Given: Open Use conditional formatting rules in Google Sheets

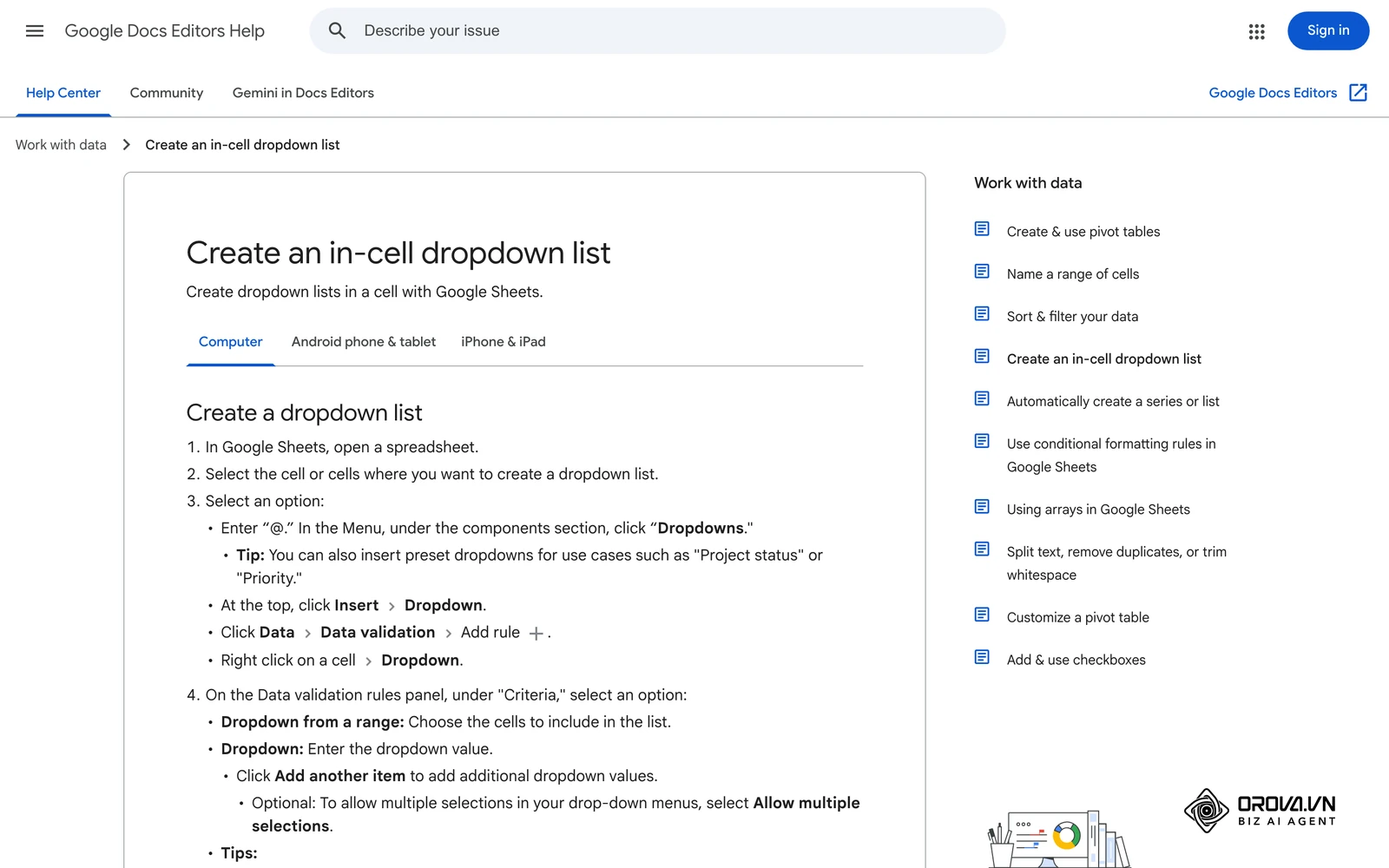Looking at the screenshot, I should click(x=1111, y=456).
